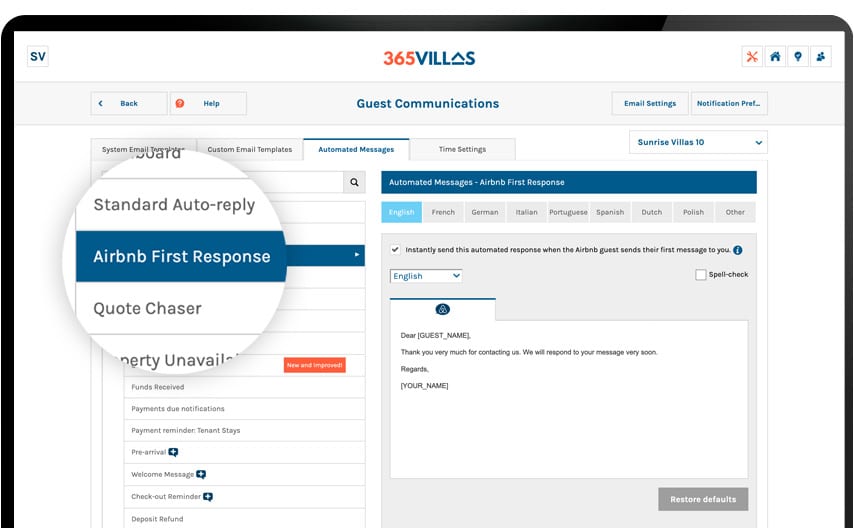Select the French language tab
Image resolution: width=854 pixels, height=528 pixels.
coord(443,212)
